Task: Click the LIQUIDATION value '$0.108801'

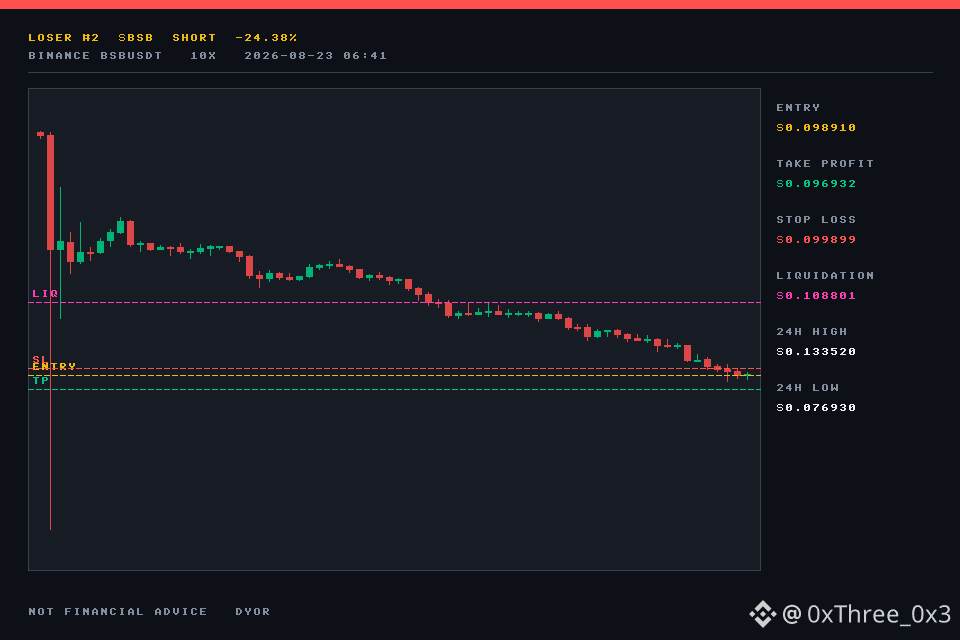Action: (x=816, y=296)
